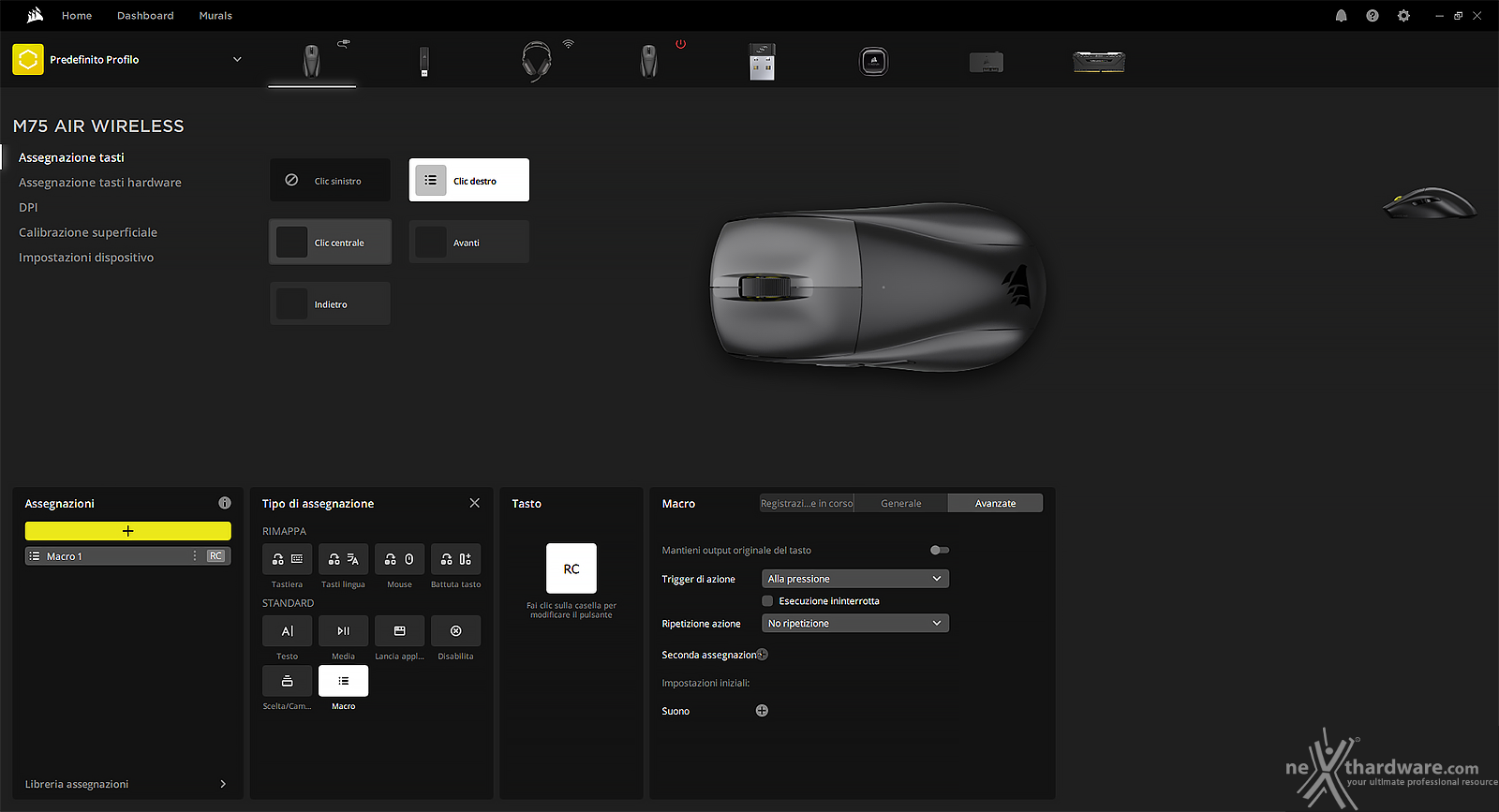The height and width of the screenshot is (812, 1499).
Task: Click the RC key box to edit
Action: point(571,568)
